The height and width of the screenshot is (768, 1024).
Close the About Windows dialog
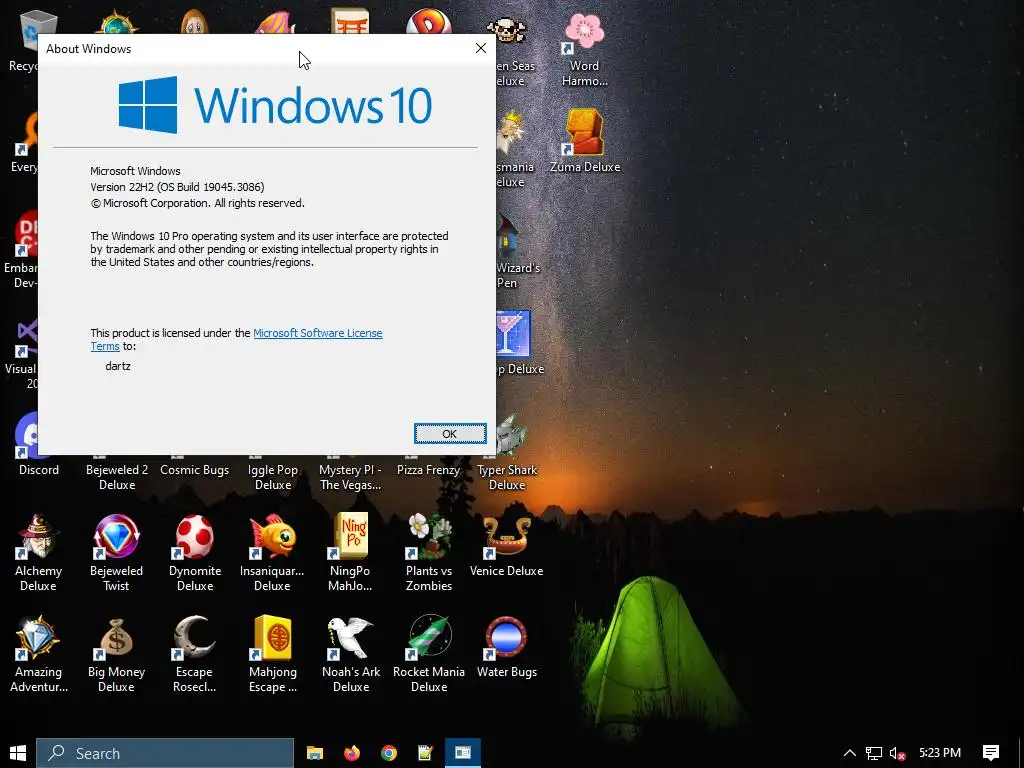point(481,48)
